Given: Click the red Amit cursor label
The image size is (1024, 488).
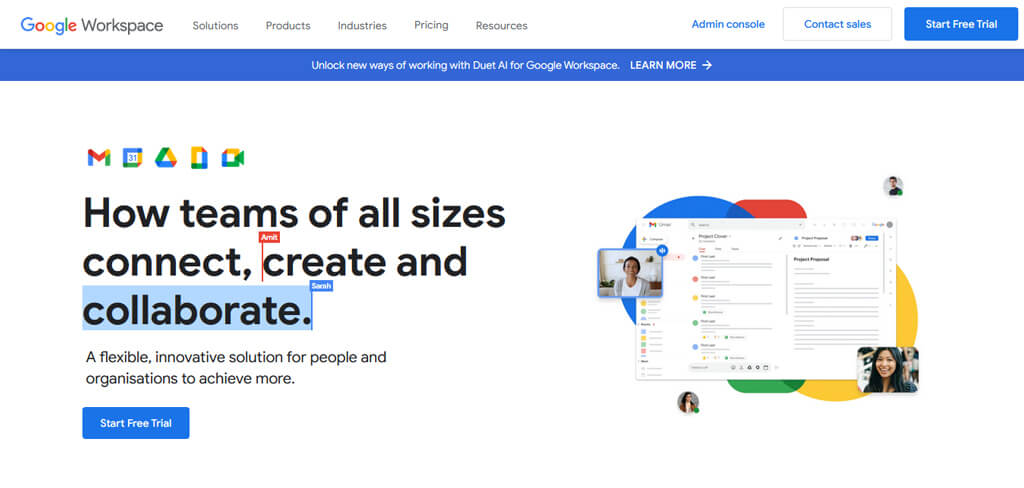Looking at the screenshot, I should pos(269,237).
